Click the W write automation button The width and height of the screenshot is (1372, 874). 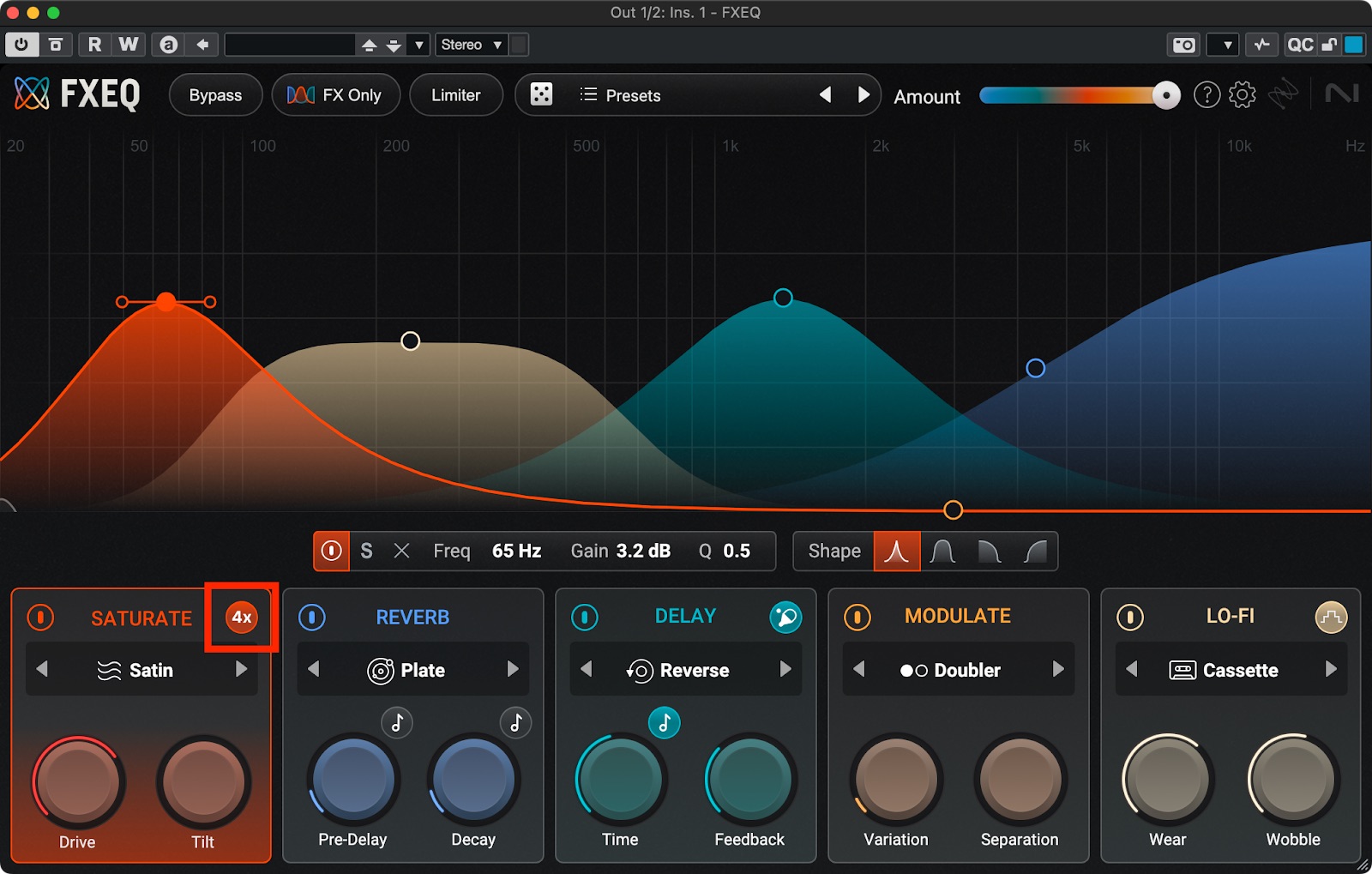[x=129, y=45]
